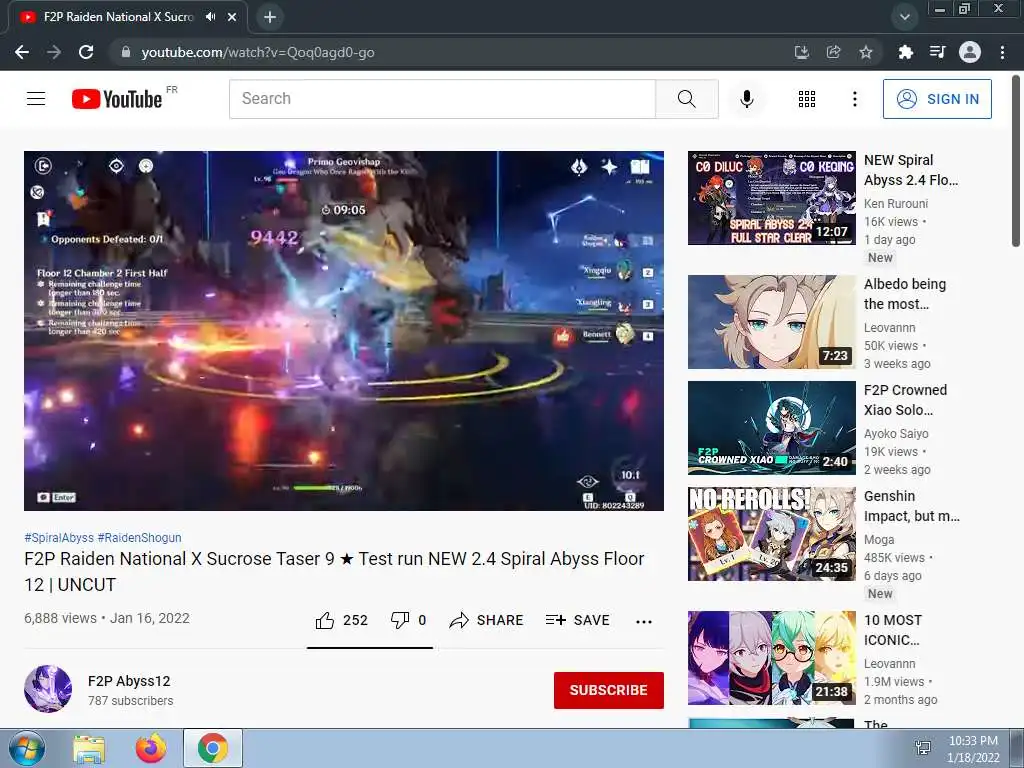Click the share page icon in address bar
Screen dimensions: 1024x768
click(833, 52)
